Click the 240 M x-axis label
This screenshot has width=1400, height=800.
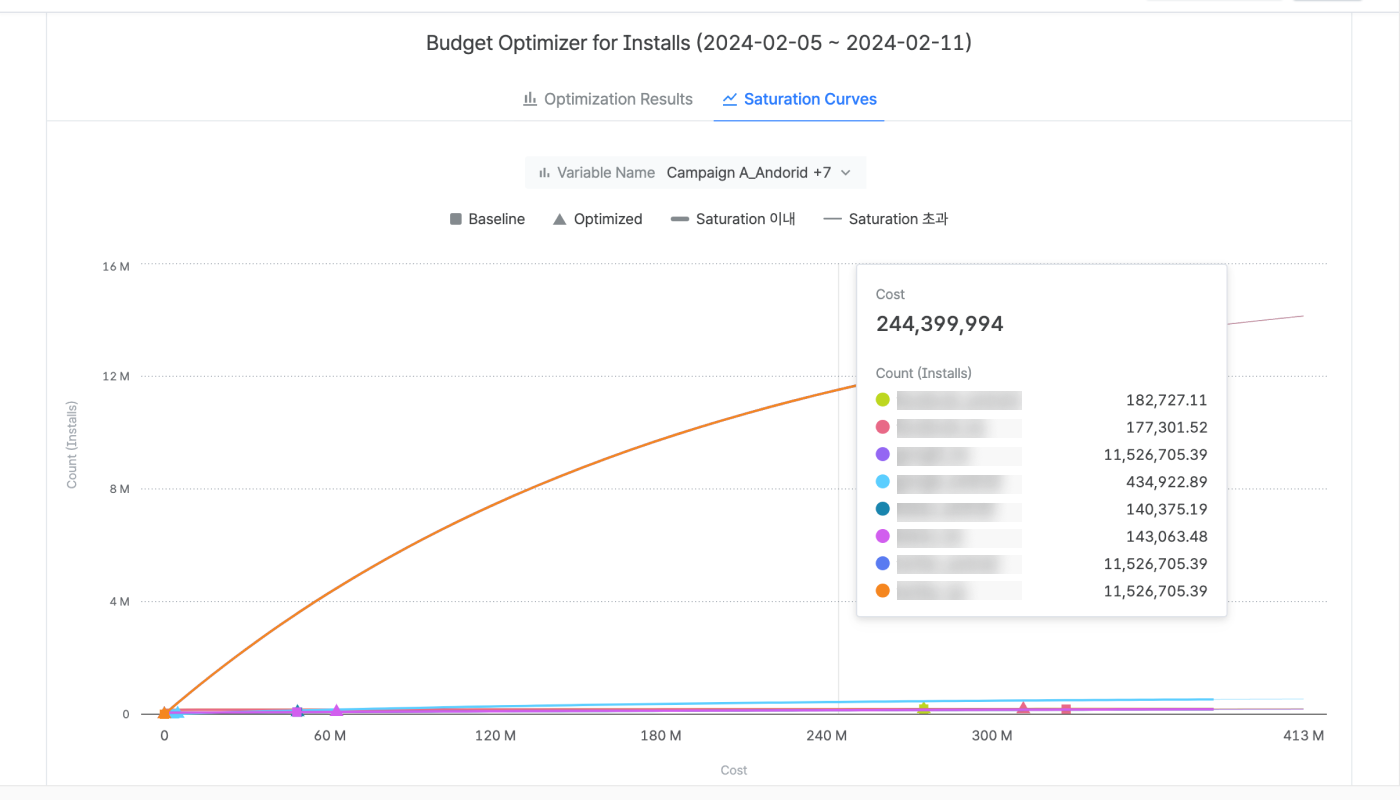coord(827,736)
